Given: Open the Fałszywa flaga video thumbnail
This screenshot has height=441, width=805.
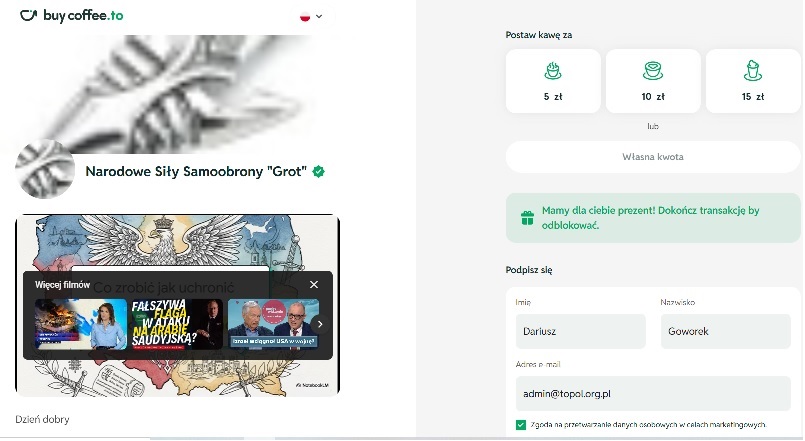Looking at the screenshot, I should 177,324.
